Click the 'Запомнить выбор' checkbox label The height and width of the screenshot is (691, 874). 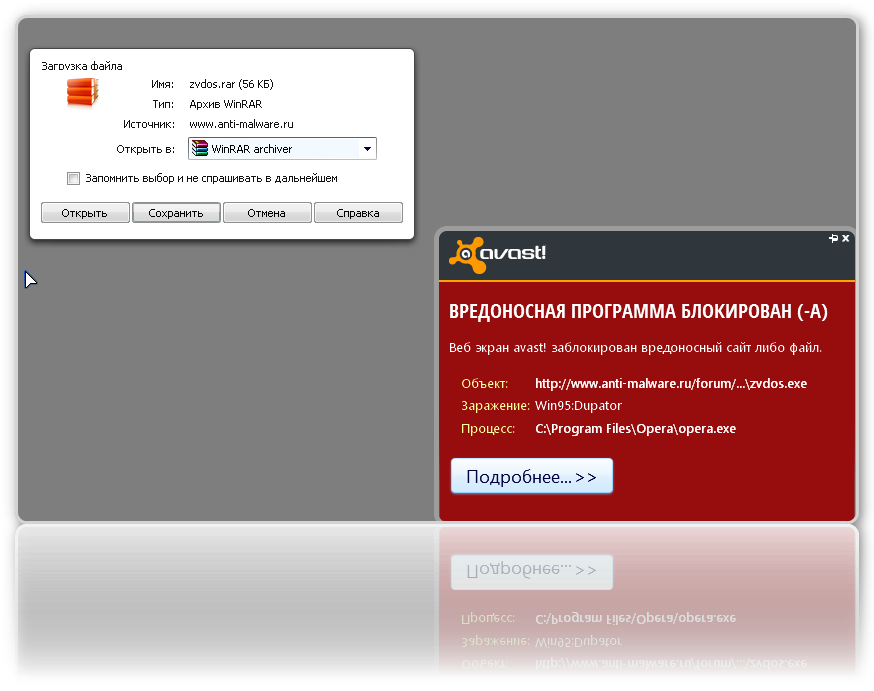pyautogui.click(x=211, y=178)
